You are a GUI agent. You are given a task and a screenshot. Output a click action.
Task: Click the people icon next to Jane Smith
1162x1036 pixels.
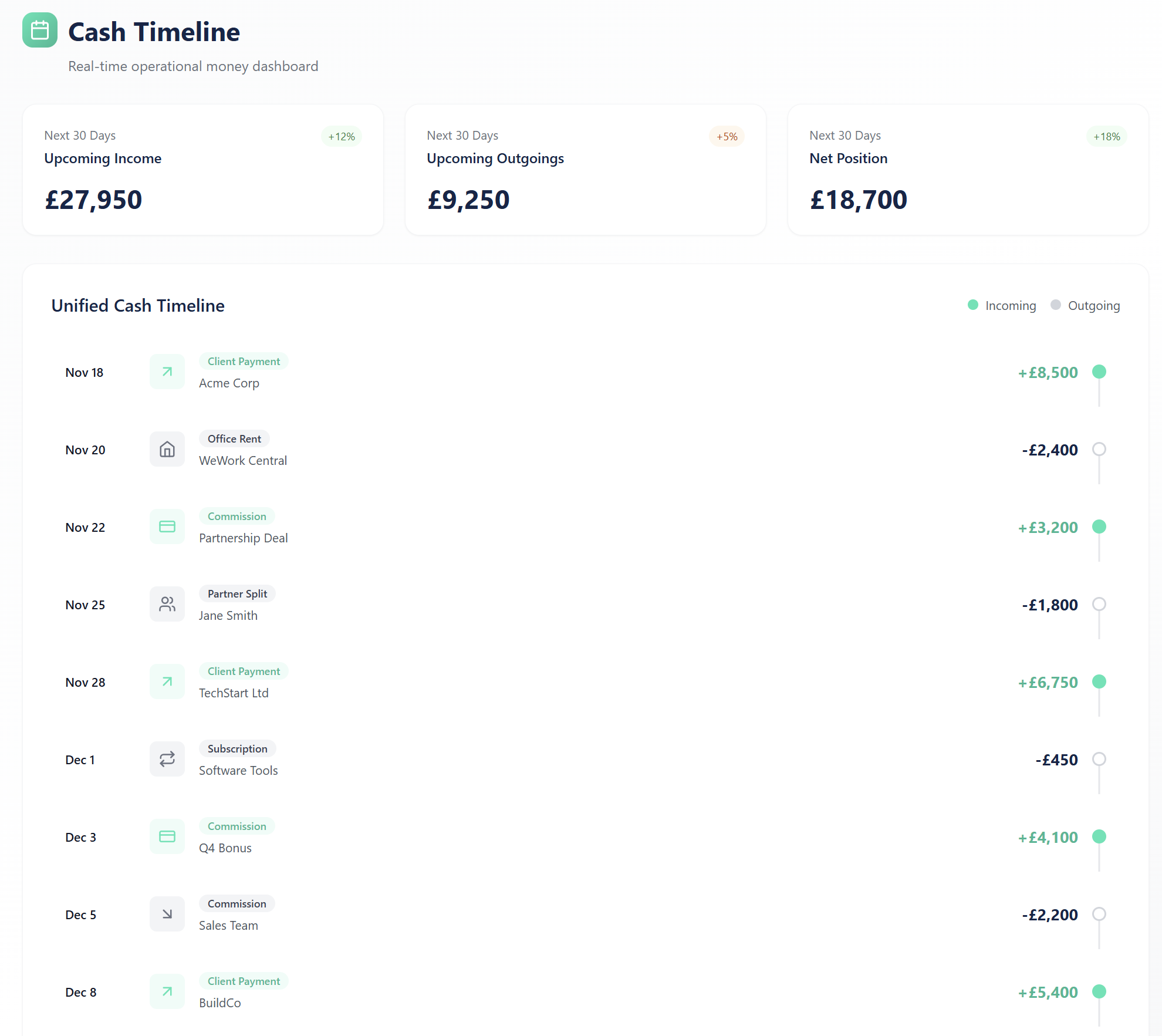coord(167,604)
